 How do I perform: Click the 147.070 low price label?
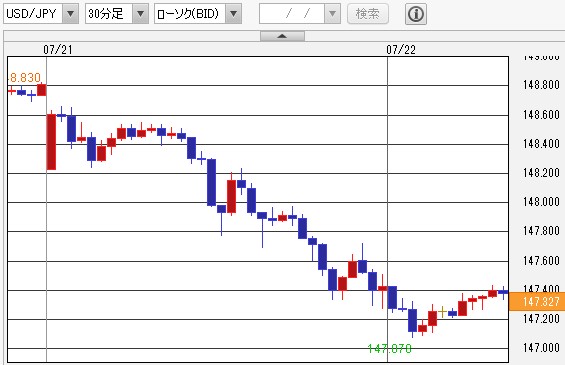pyautogui.click(x=390, y=348)
